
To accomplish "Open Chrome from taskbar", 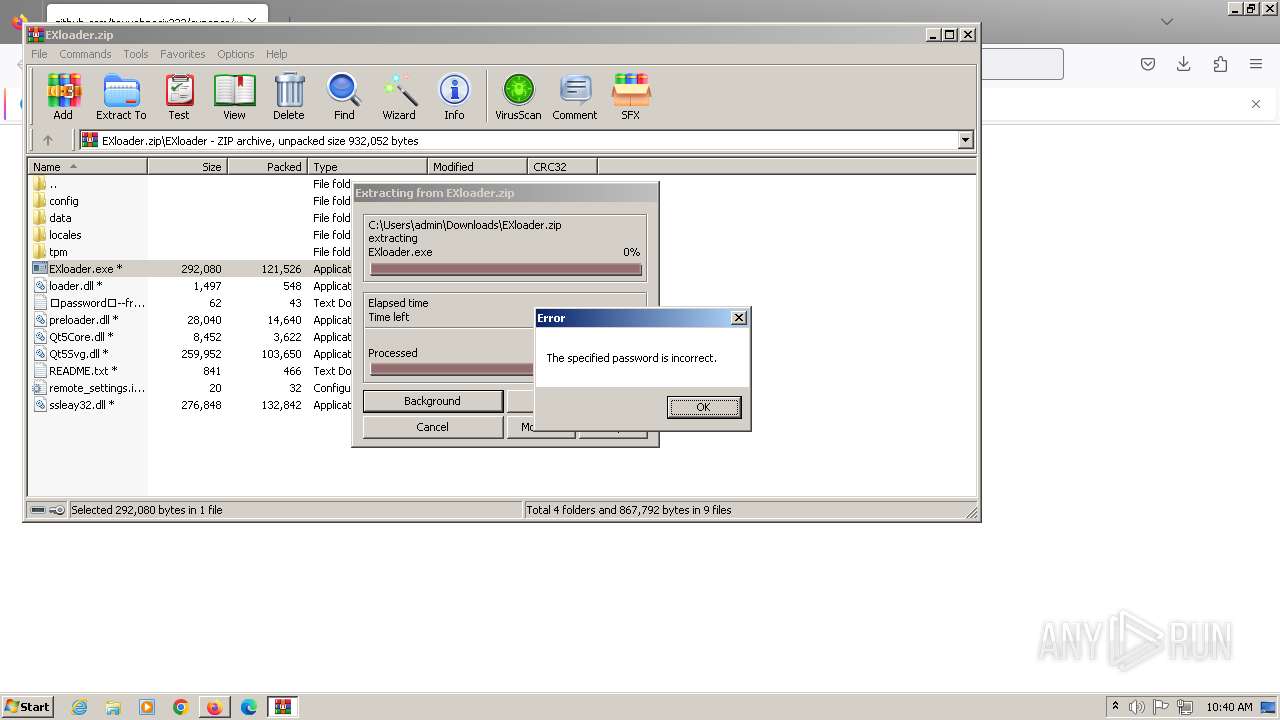I will [x=181, y=707].
